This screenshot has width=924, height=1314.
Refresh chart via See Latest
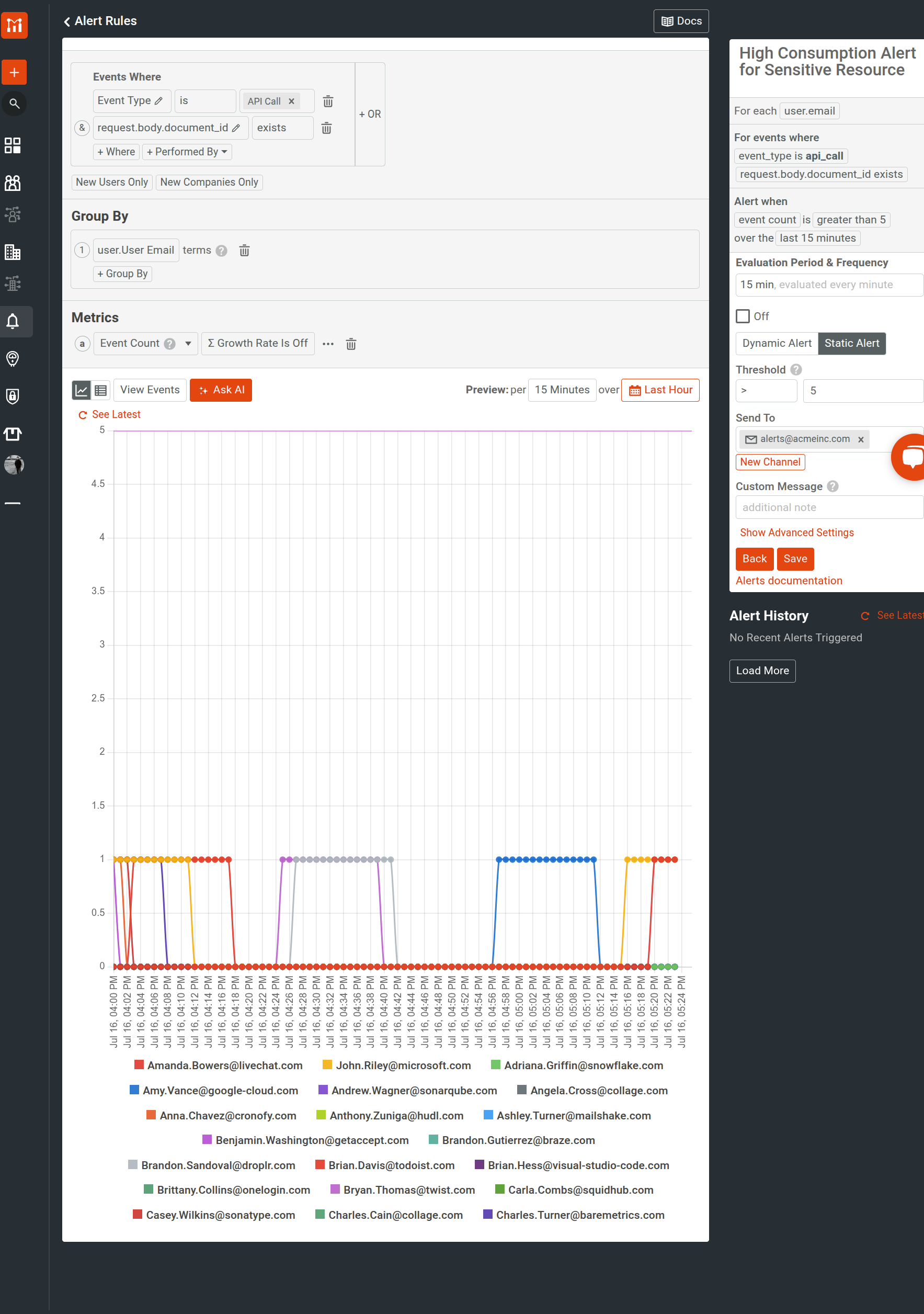click(x=109, y=414)
